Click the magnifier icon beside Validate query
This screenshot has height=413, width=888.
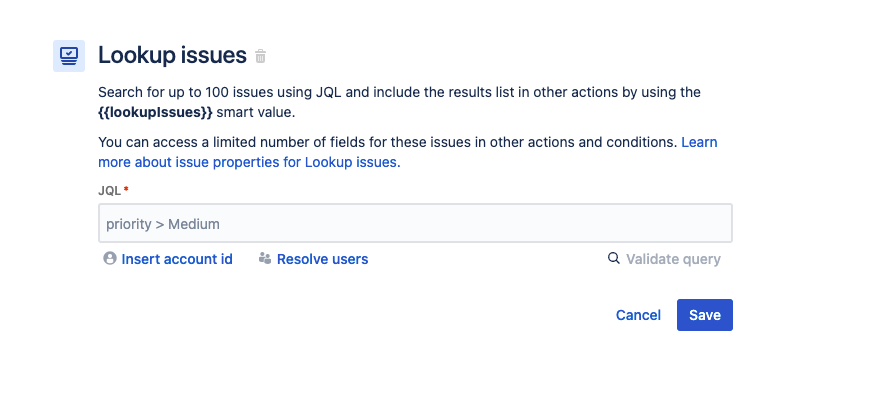tap(614, 259)
